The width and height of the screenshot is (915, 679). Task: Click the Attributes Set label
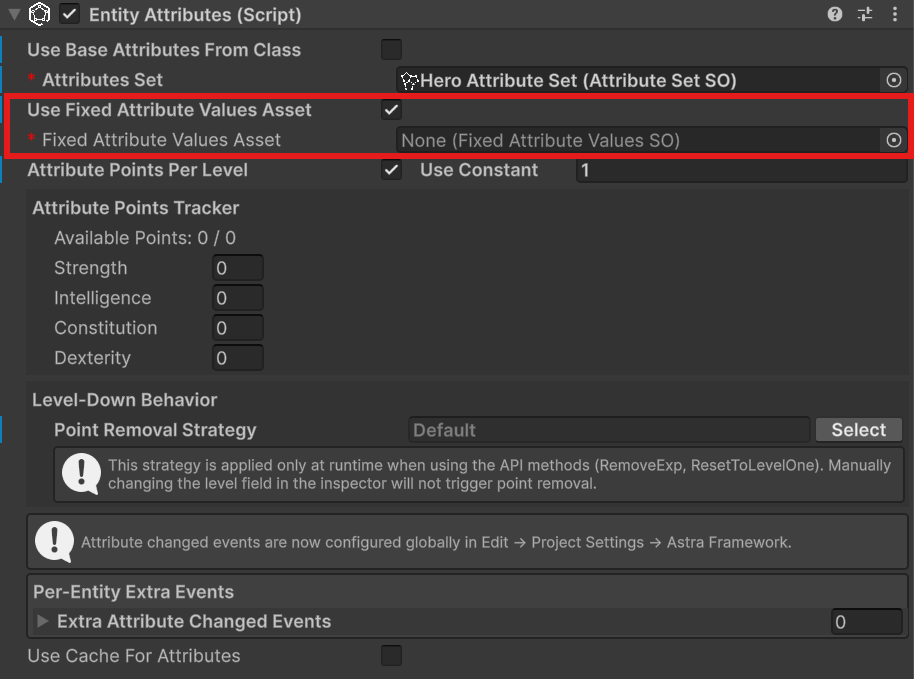(x=103, y=80)
